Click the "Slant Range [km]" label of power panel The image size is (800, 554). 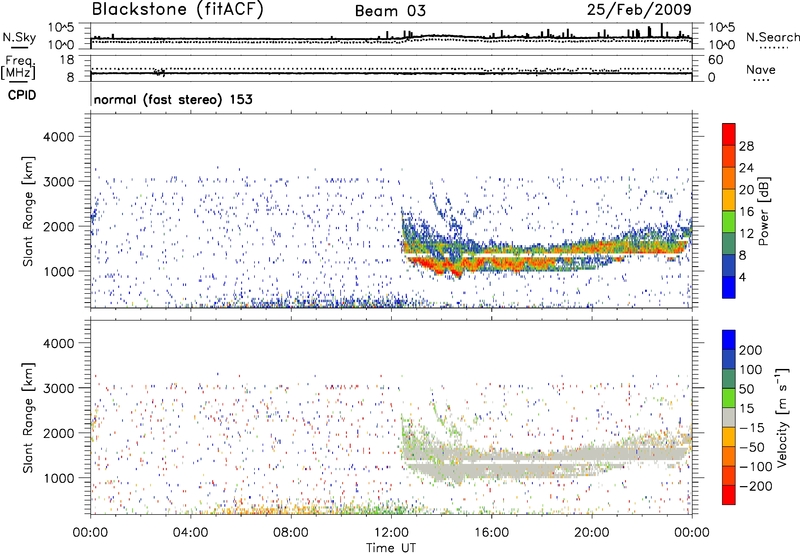28,211
